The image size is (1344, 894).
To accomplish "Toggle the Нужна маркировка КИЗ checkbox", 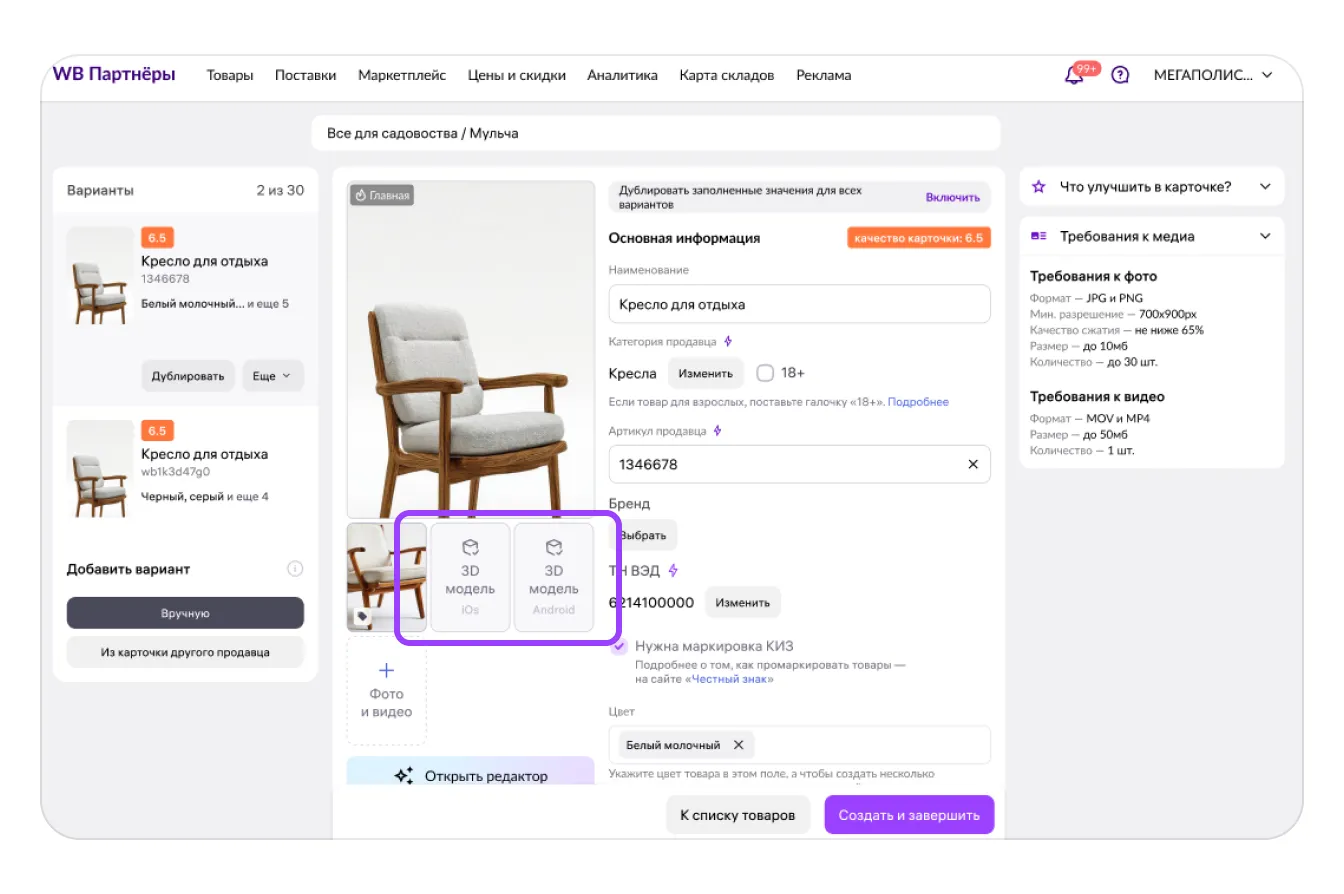I will point(621,646).
